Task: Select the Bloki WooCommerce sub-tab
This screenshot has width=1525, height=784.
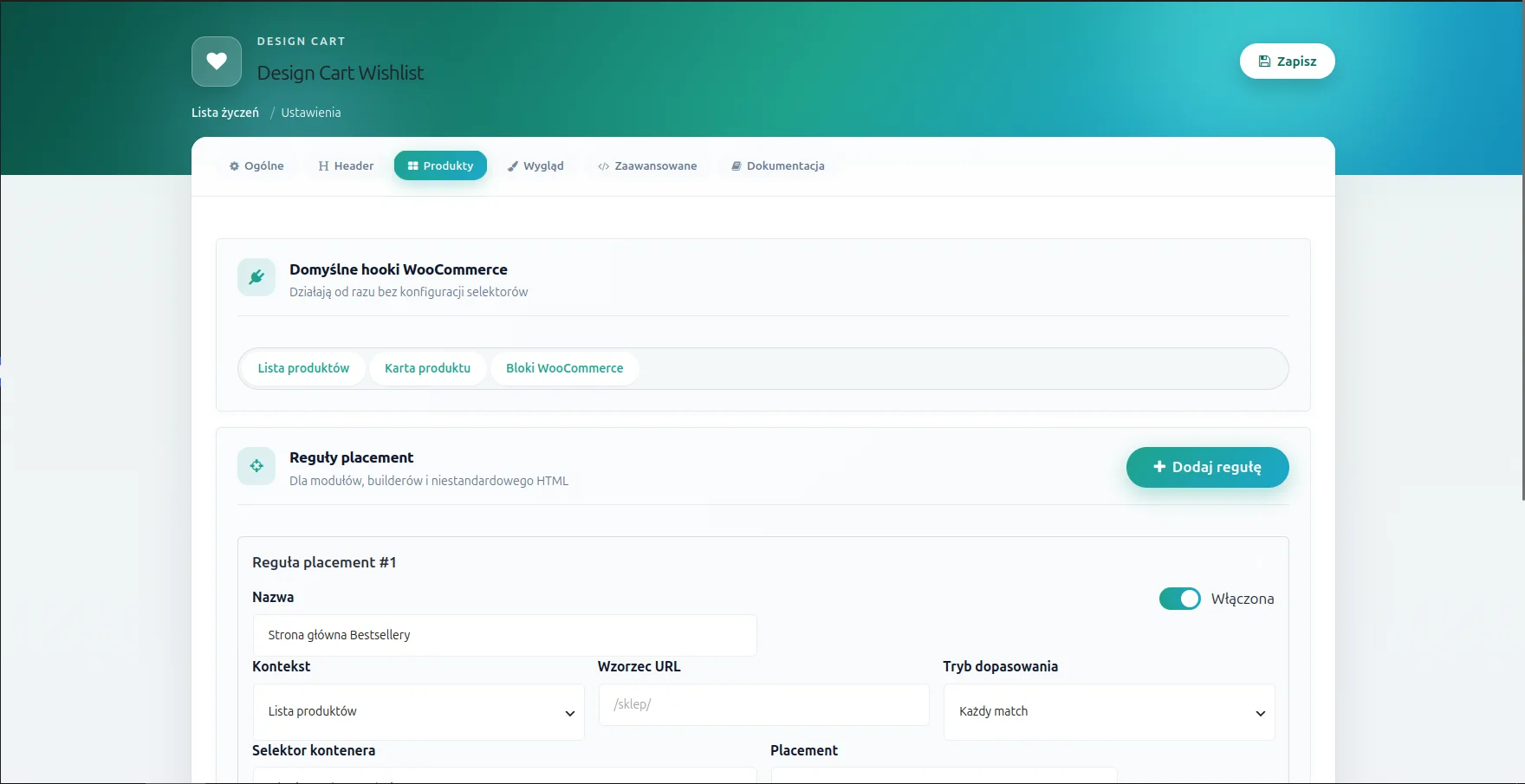Action: click(x=565, y=368)
